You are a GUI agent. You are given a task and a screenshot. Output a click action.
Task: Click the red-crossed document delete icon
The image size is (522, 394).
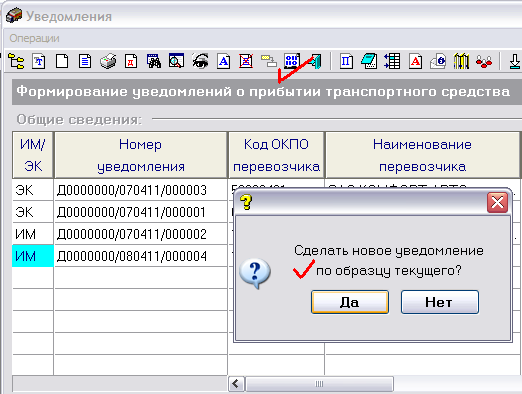point(246,61)
